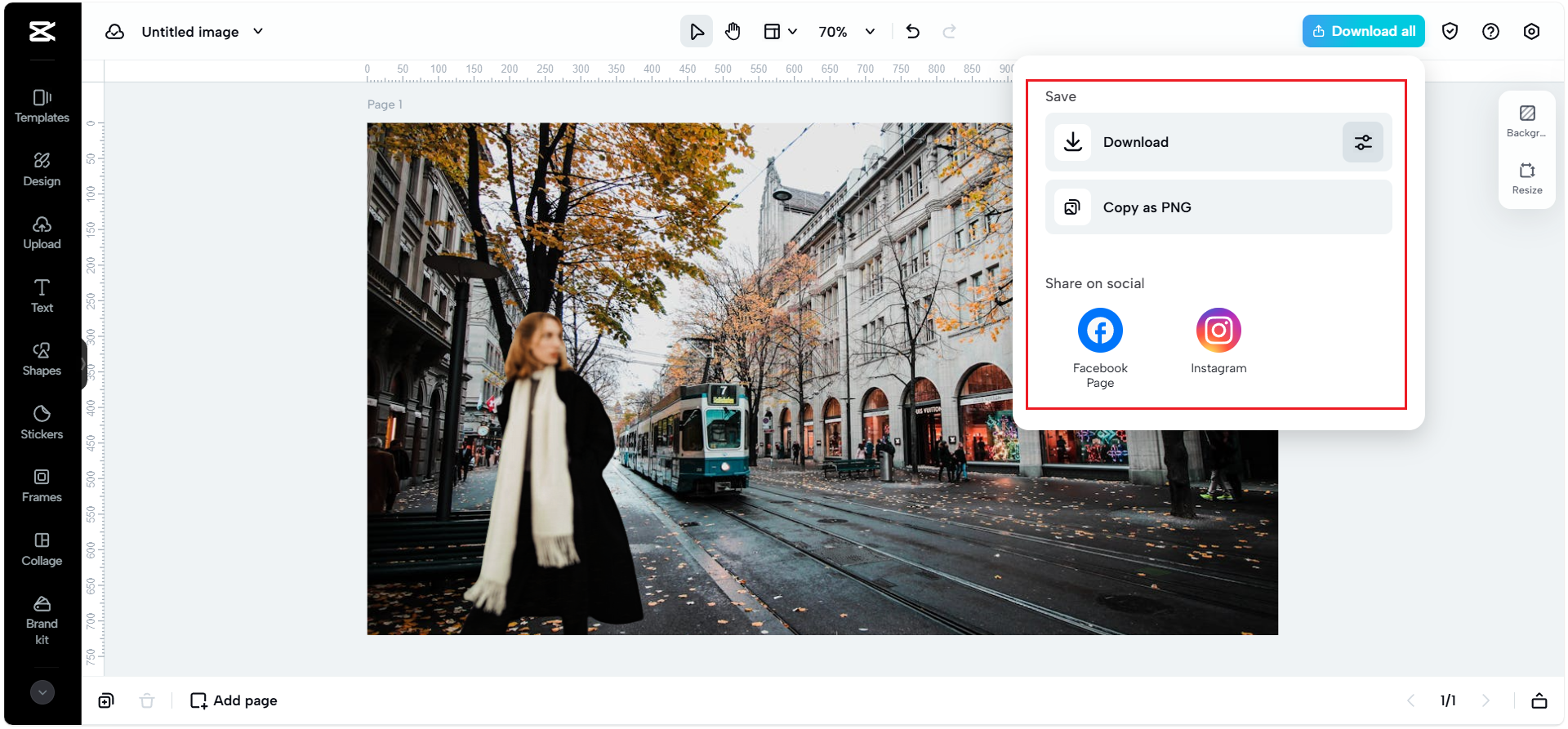
Task: Share to Facebook Page
Action: pyautogui.click(x=1100, y=349)
